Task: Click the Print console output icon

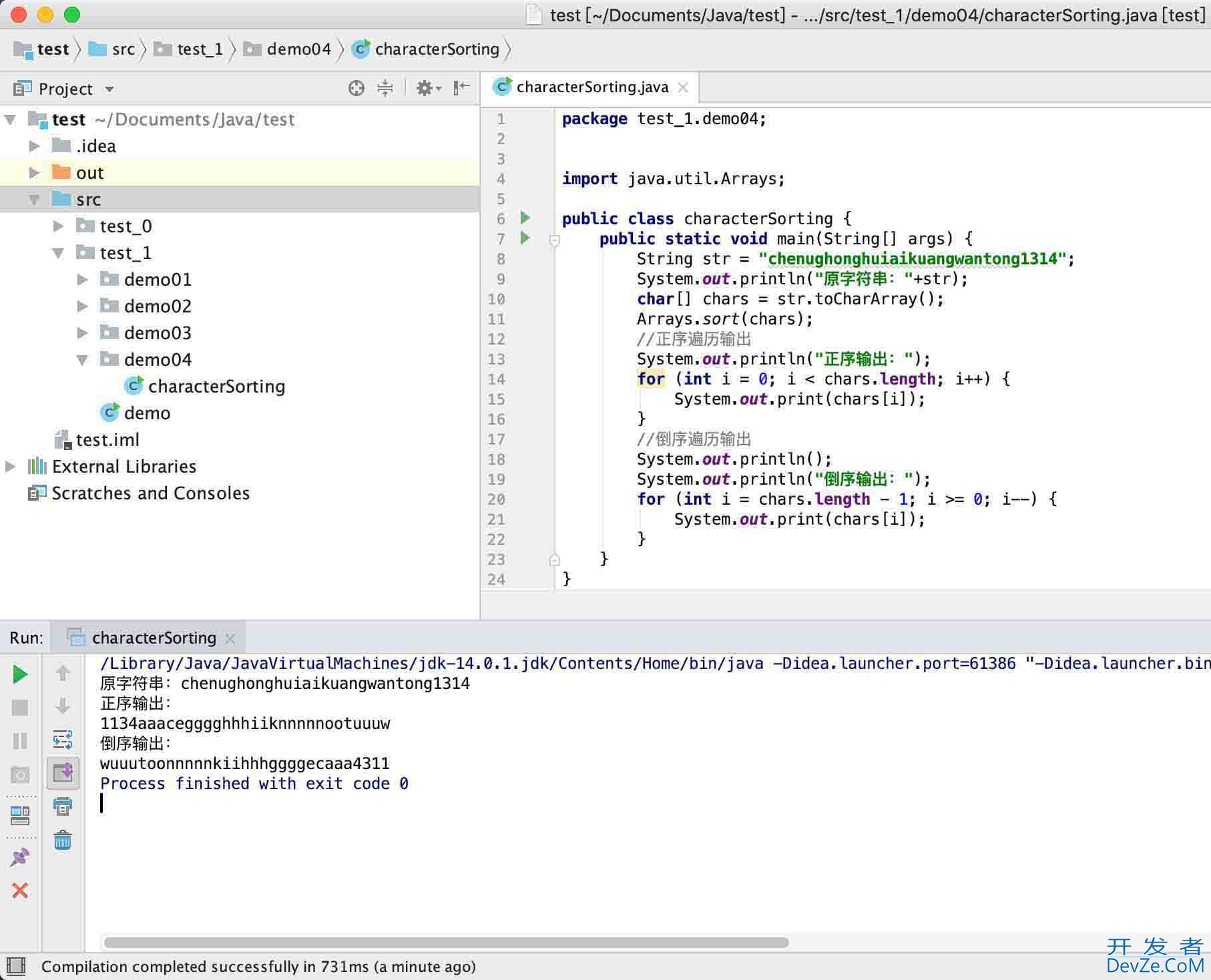Action: (x=63, y=806)
